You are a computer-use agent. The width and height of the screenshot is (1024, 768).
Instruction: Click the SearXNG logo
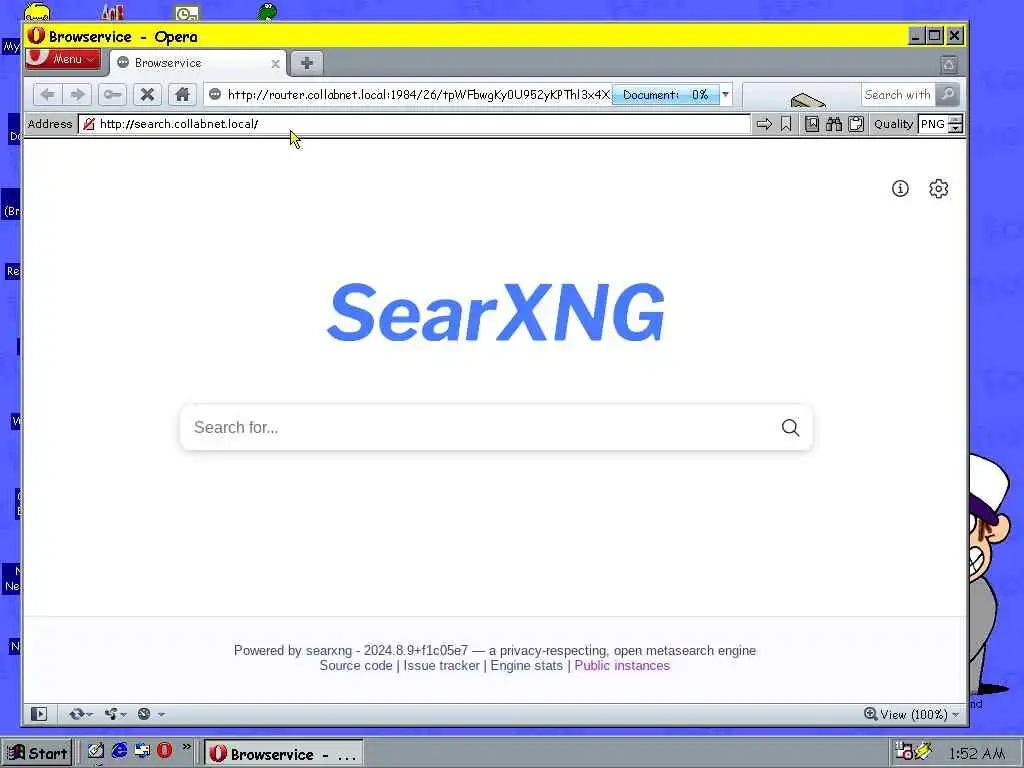pyautogui.click(x=496, y=313)
